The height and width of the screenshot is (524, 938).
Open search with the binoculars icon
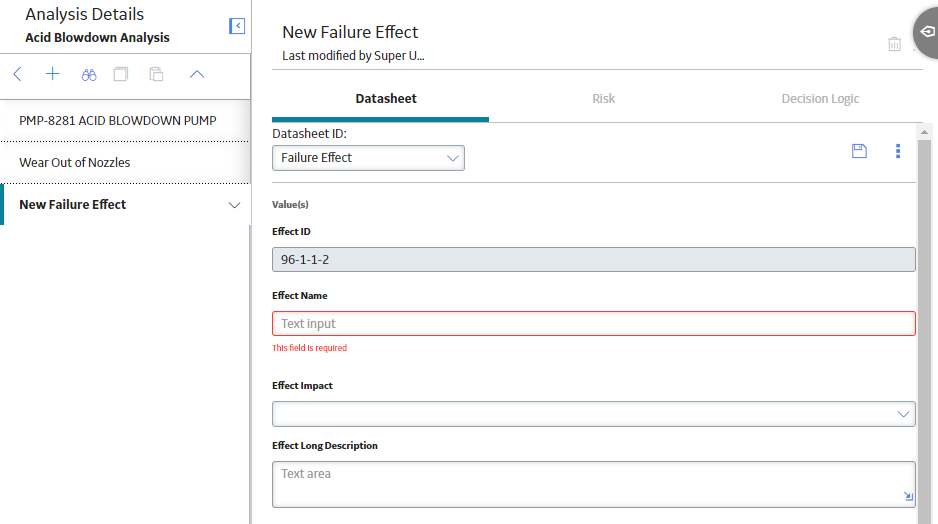pos(89,75)
